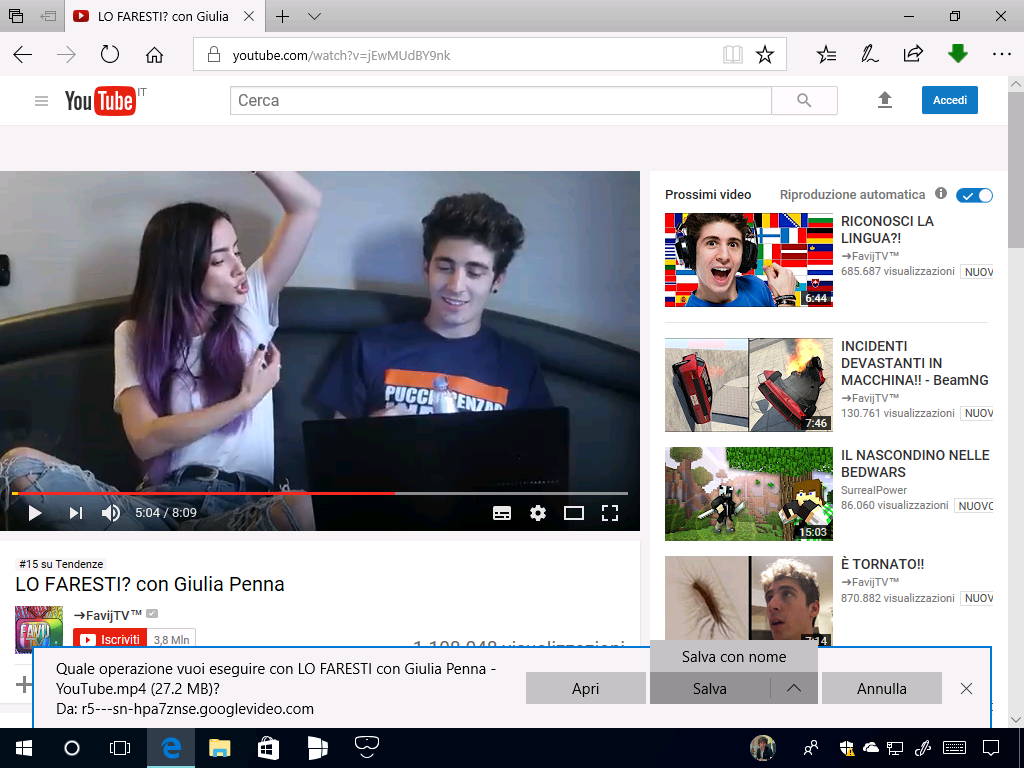Click Salva to save the download
This screenshot has width=1024, height=768.
pyautogui.click(x=710, y=688)
